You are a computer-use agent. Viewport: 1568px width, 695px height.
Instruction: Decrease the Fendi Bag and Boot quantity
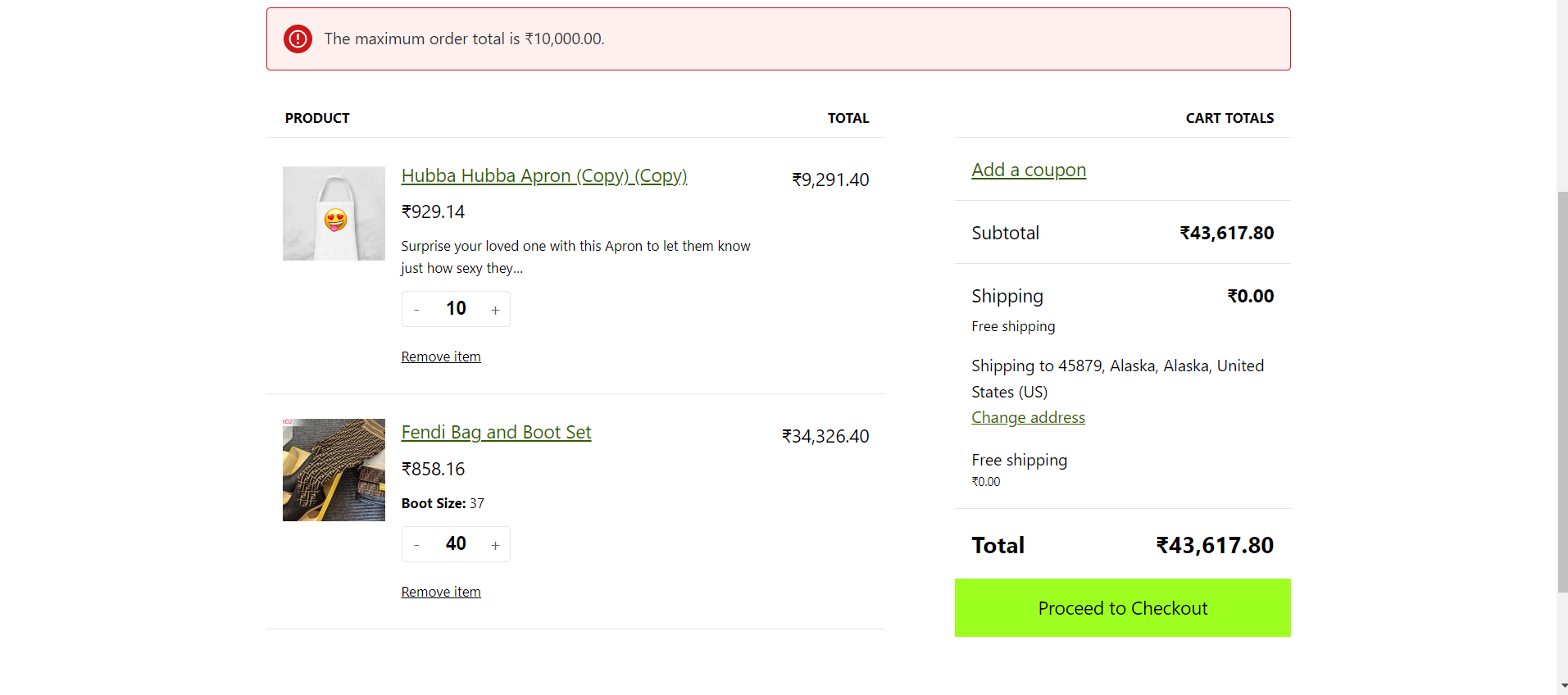[x=417, y=545]
